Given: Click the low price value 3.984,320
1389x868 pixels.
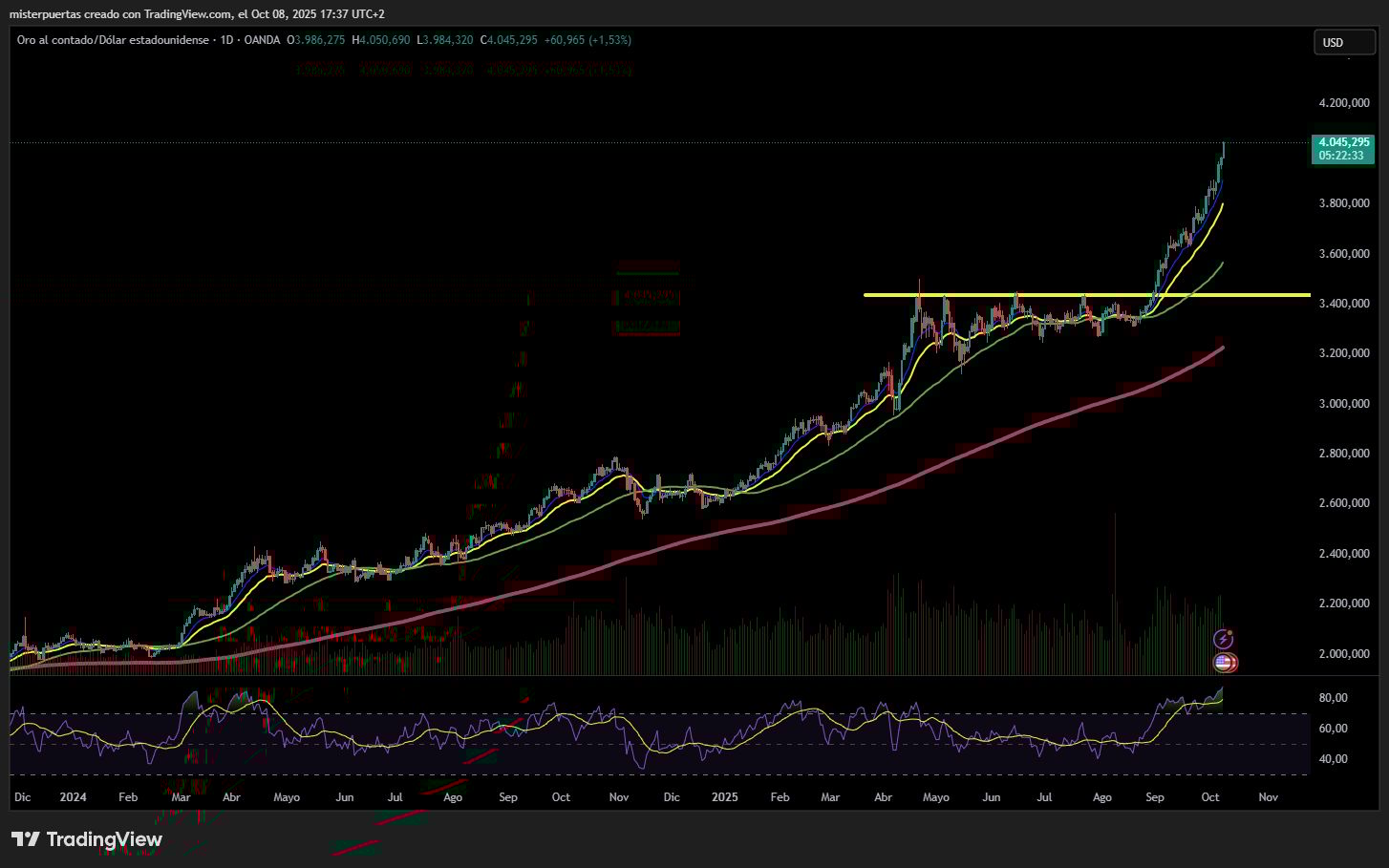Looking at the screenshot, I should tap(448, 40).
